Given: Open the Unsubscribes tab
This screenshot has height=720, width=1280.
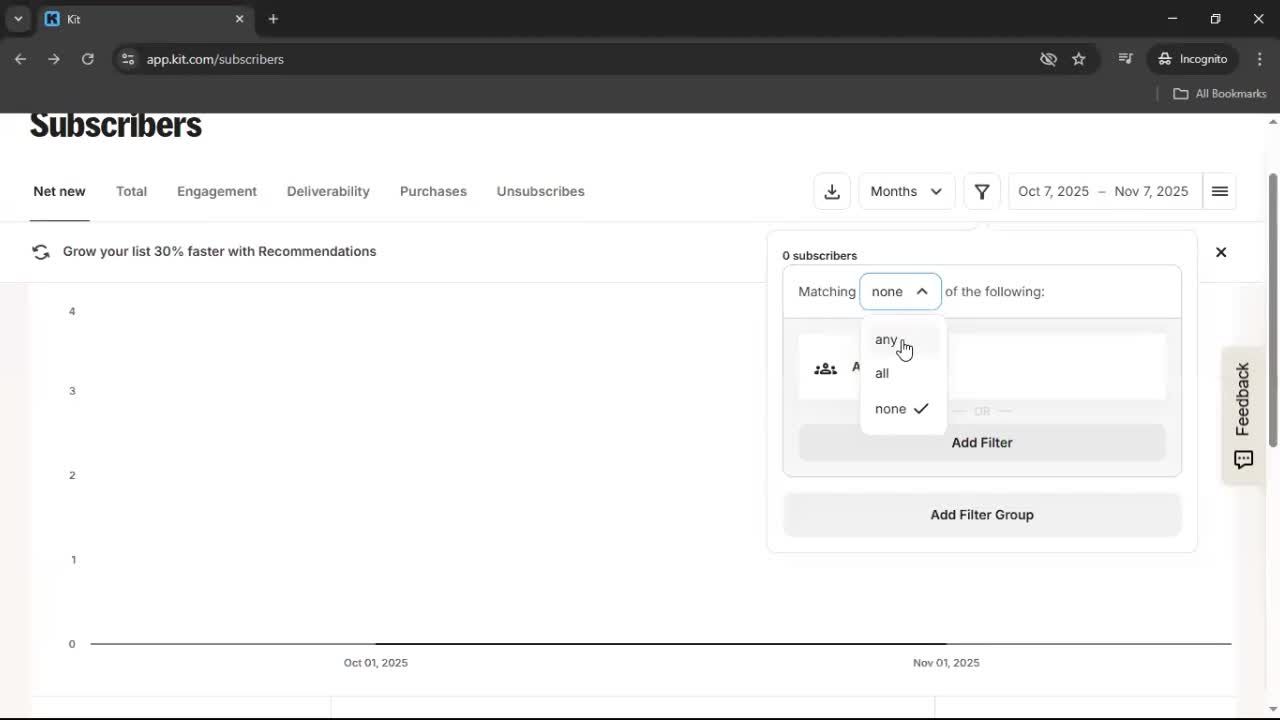Looking at the screenshot, I should [540, 192].
